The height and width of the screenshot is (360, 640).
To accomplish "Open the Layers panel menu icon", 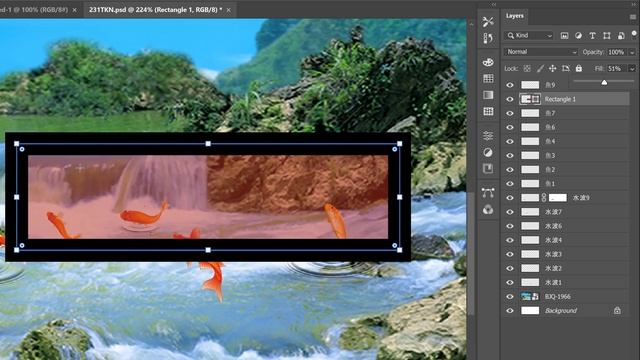I will (633, 17).
